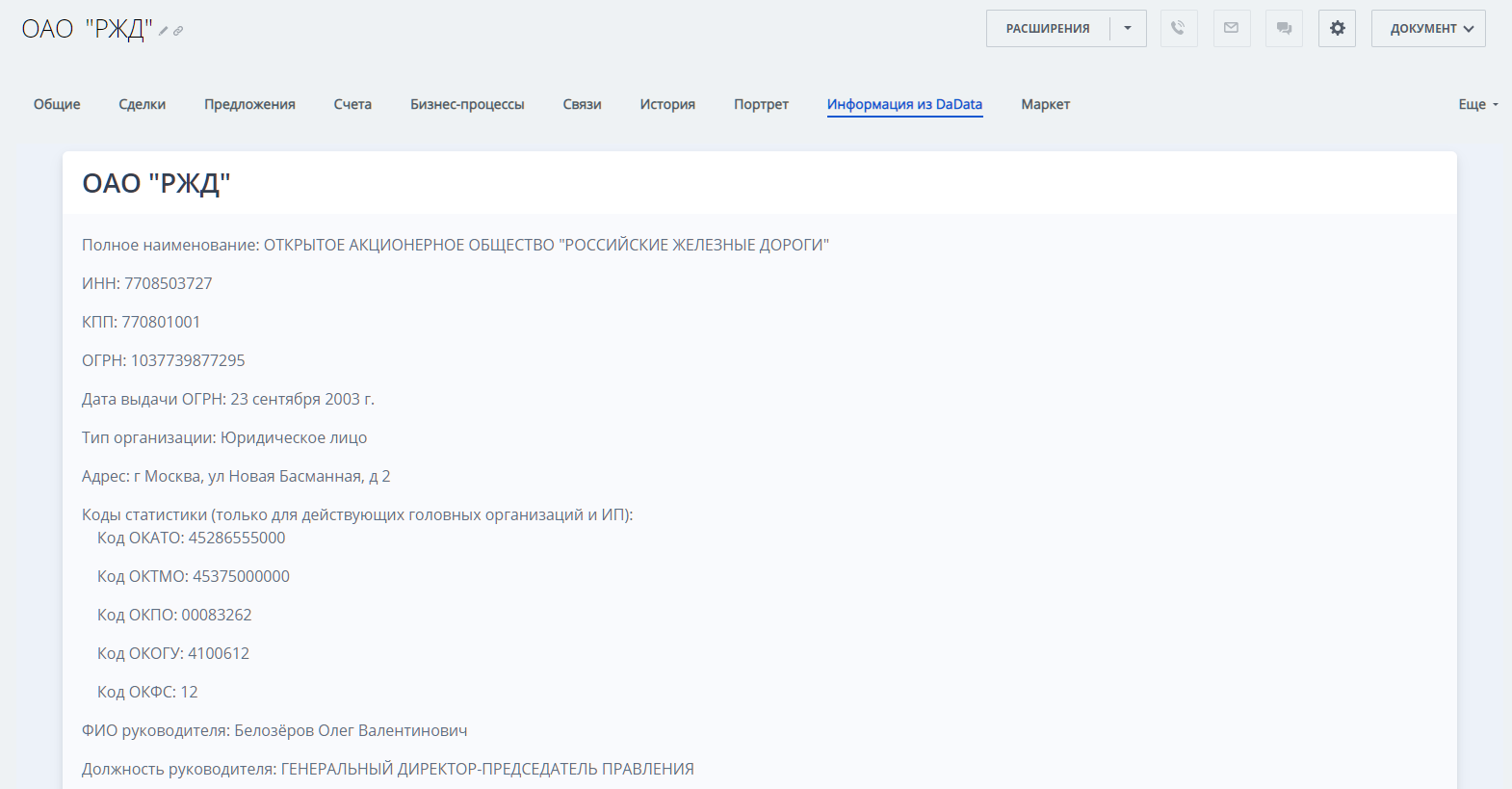Open the Бизнес-процессы tab
This screenshot has width=1512, height=789.
[x=467, y=104]
